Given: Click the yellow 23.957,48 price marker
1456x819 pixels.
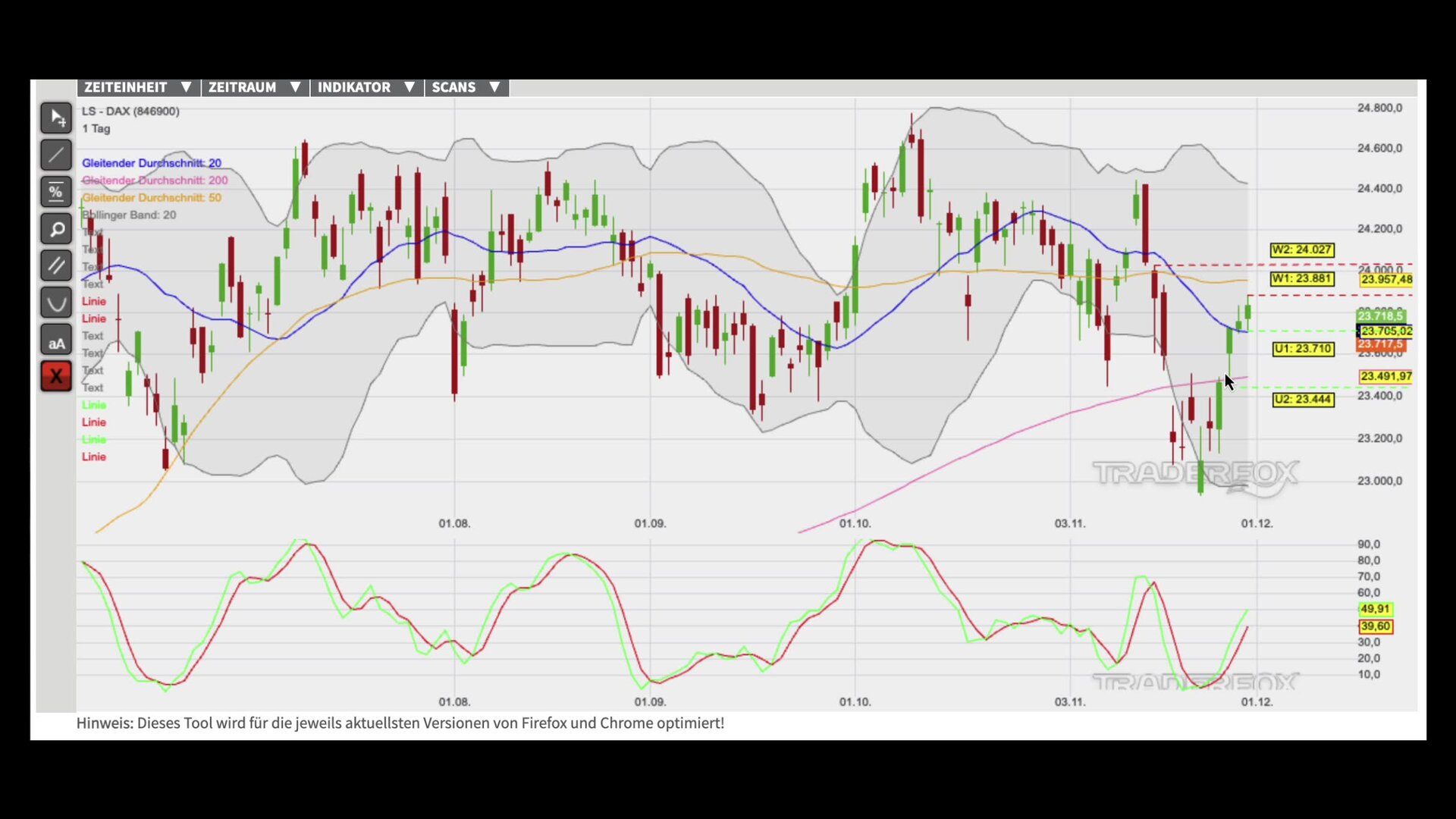Looking at the screenshot, I should pyautogui.click(x=1386, y=279).
